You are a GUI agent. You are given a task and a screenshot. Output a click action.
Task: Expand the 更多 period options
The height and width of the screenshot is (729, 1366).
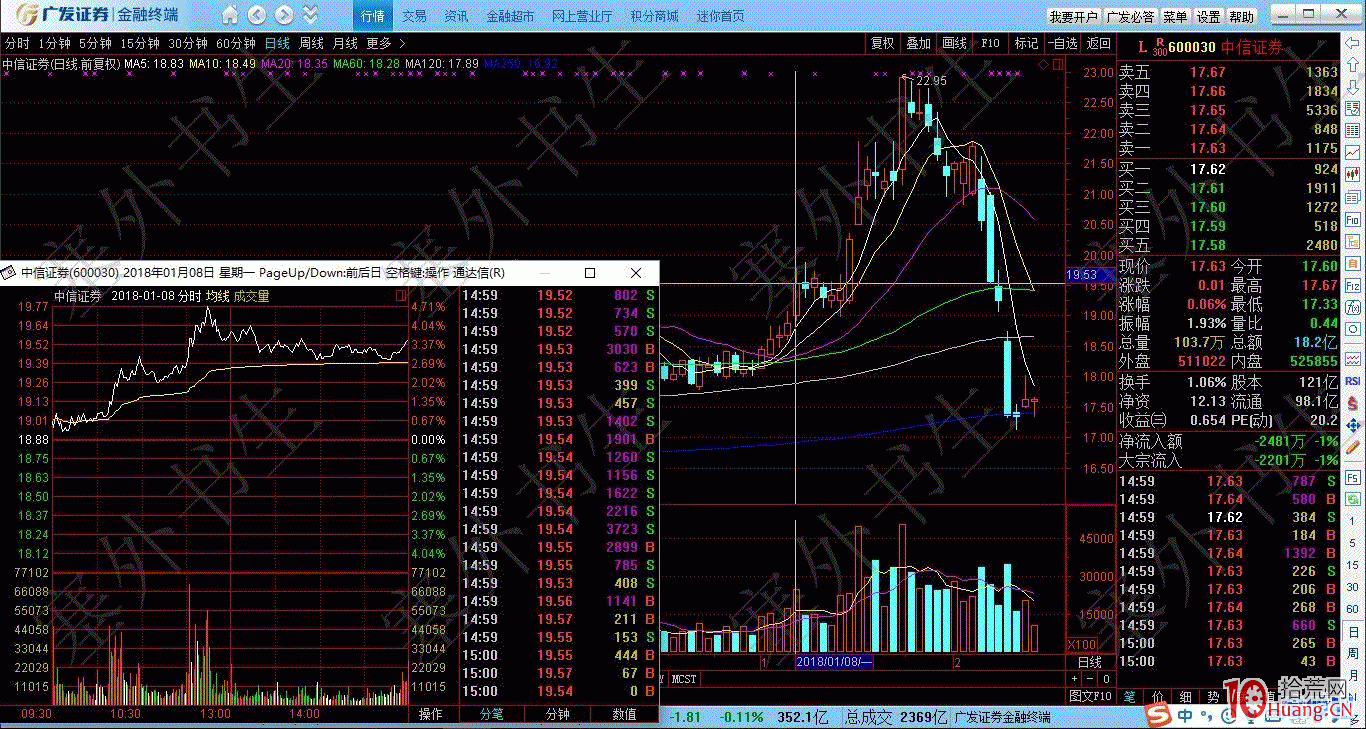coord(386,43)
